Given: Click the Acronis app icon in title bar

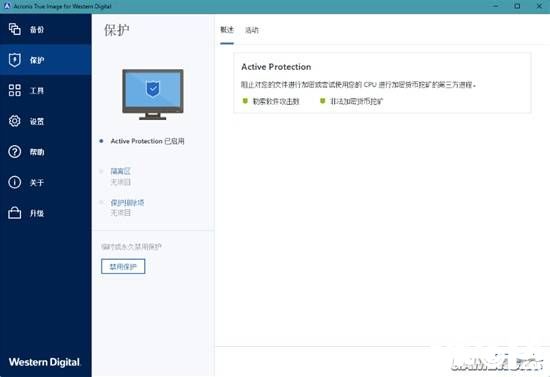Looking at the screenshot, I should pos(7,6).
